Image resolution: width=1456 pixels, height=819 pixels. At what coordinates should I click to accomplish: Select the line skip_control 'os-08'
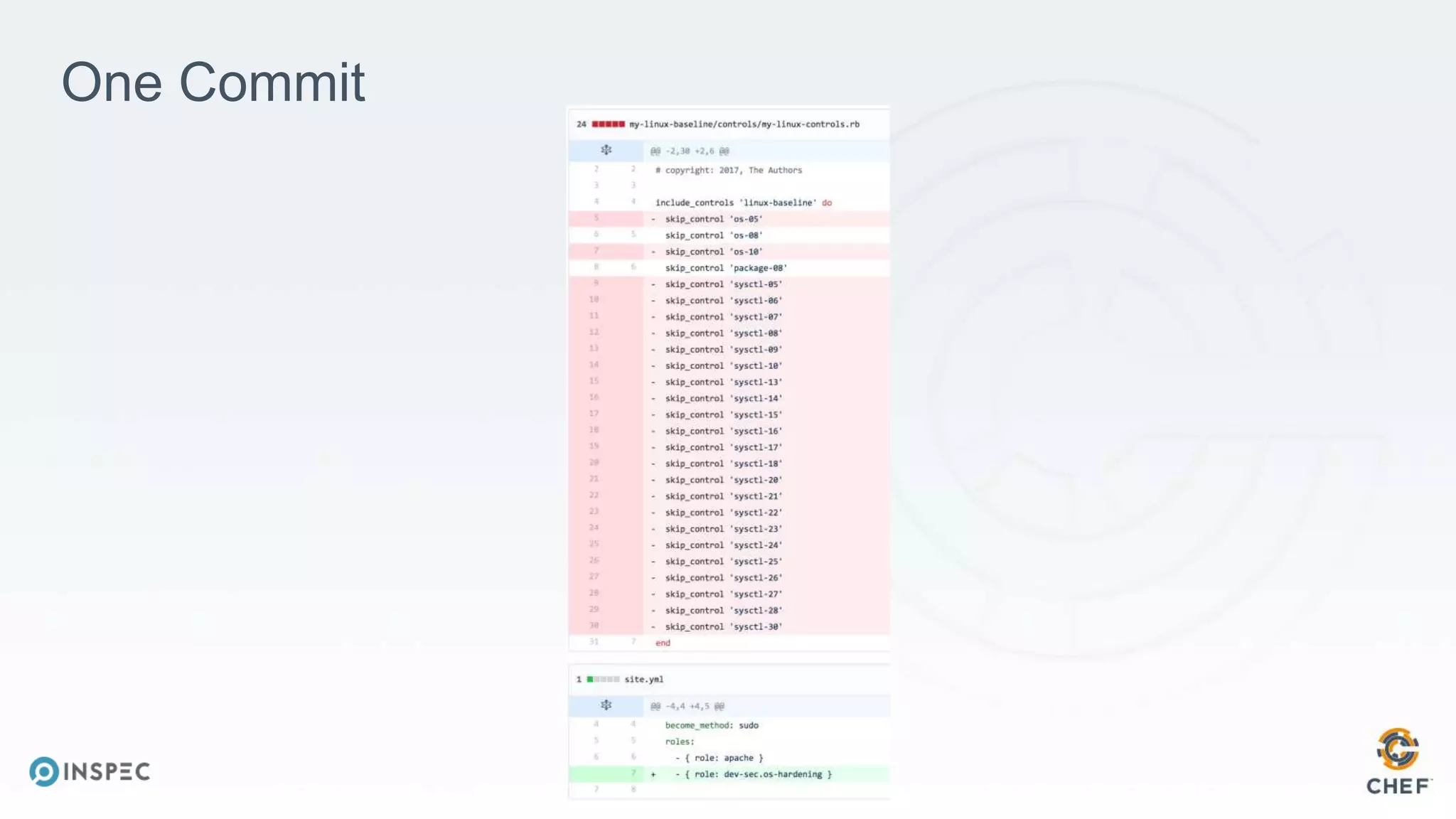tap(729, 235)
